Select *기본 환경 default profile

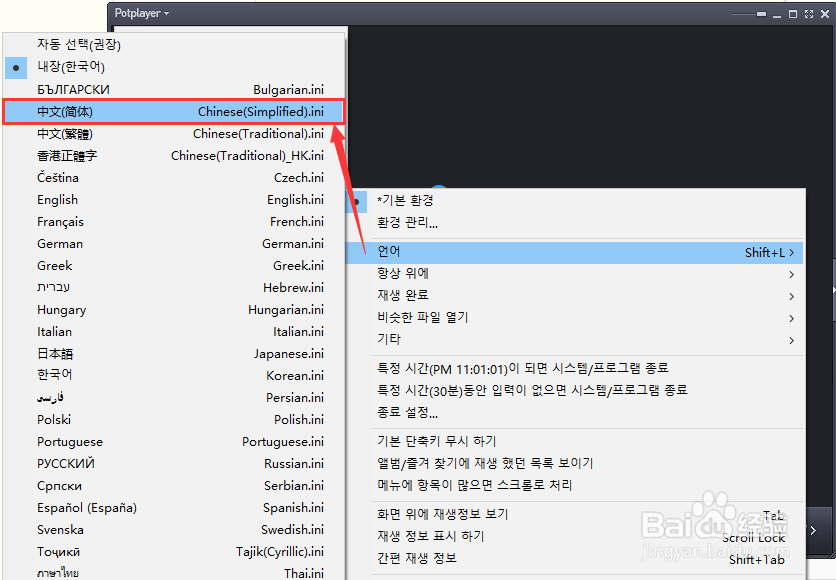pyautogui.click(x=575, y=200)
